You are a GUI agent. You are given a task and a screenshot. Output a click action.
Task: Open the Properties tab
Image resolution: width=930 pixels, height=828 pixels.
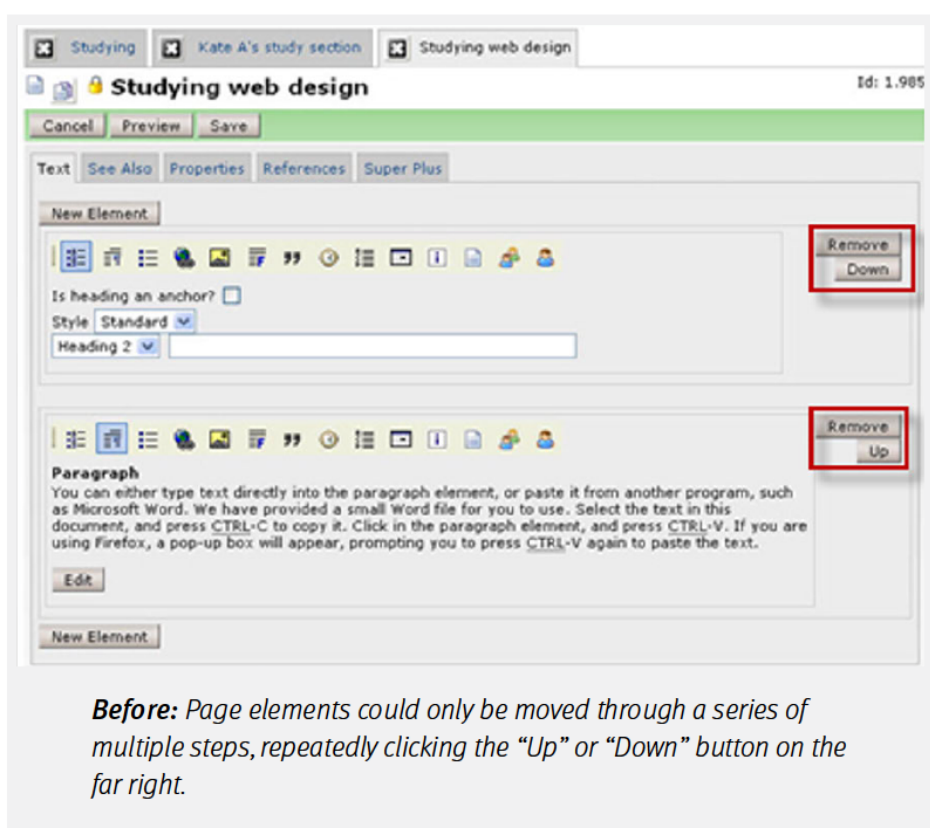(x=207, y=169)
